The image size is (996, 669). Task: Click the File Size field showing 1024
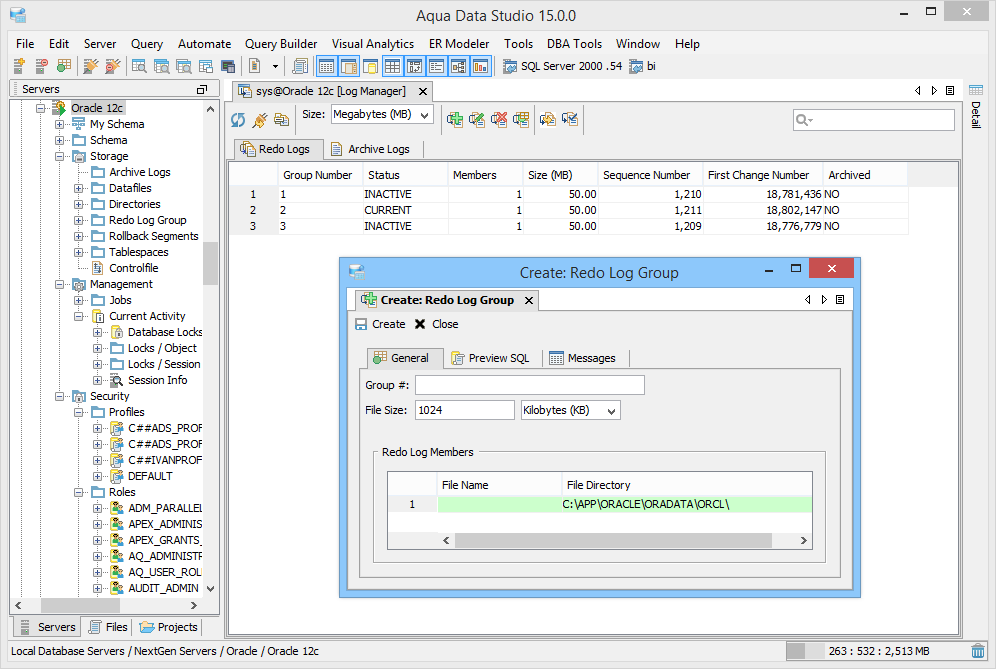click(x=465, y=410)
